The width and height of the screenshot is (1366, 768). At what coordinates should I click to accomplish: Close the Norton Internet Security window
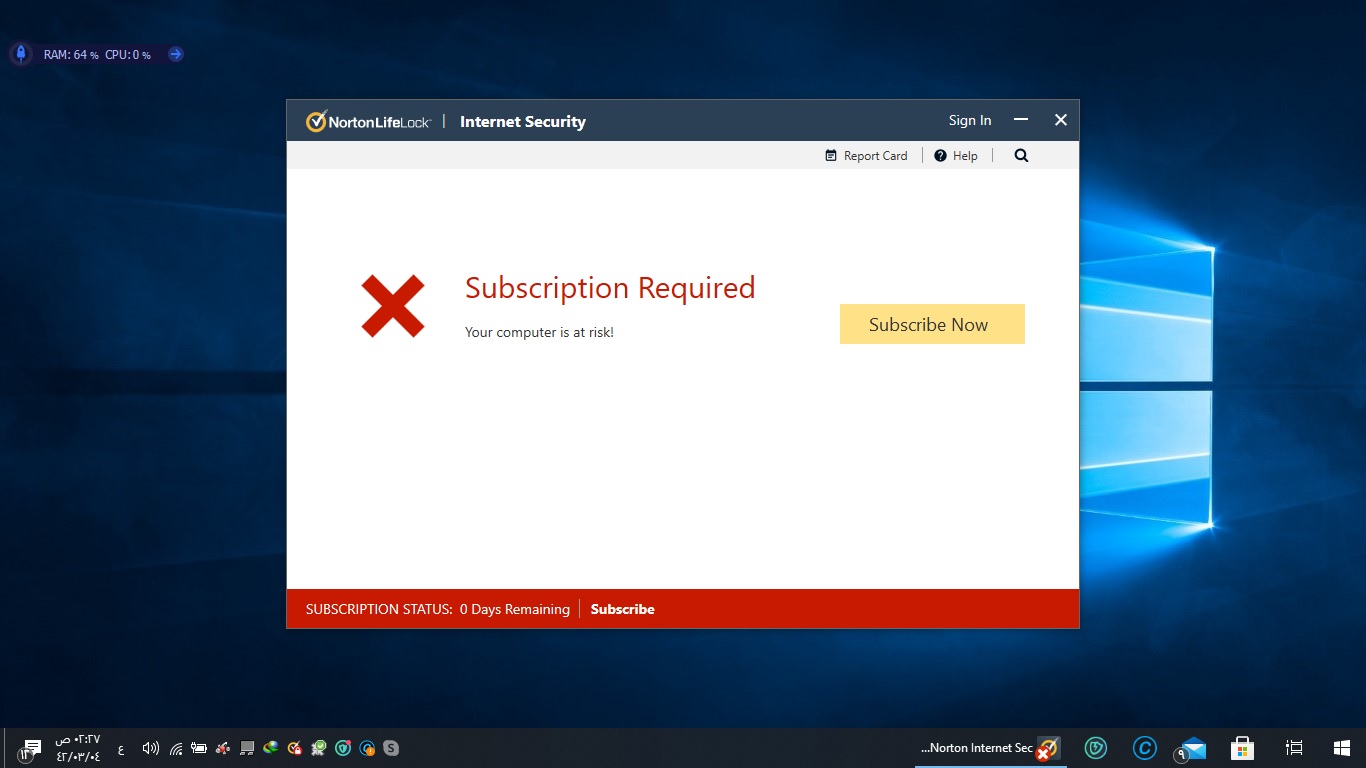1061,120
